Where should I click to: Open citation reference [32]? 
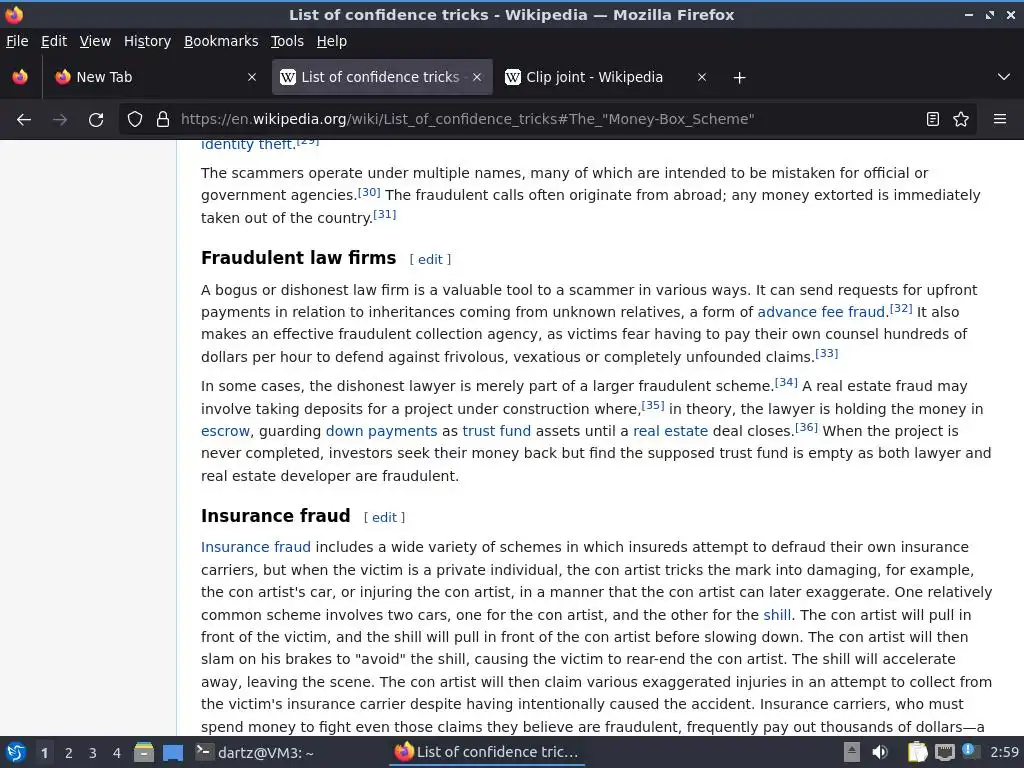click(901, 308)
